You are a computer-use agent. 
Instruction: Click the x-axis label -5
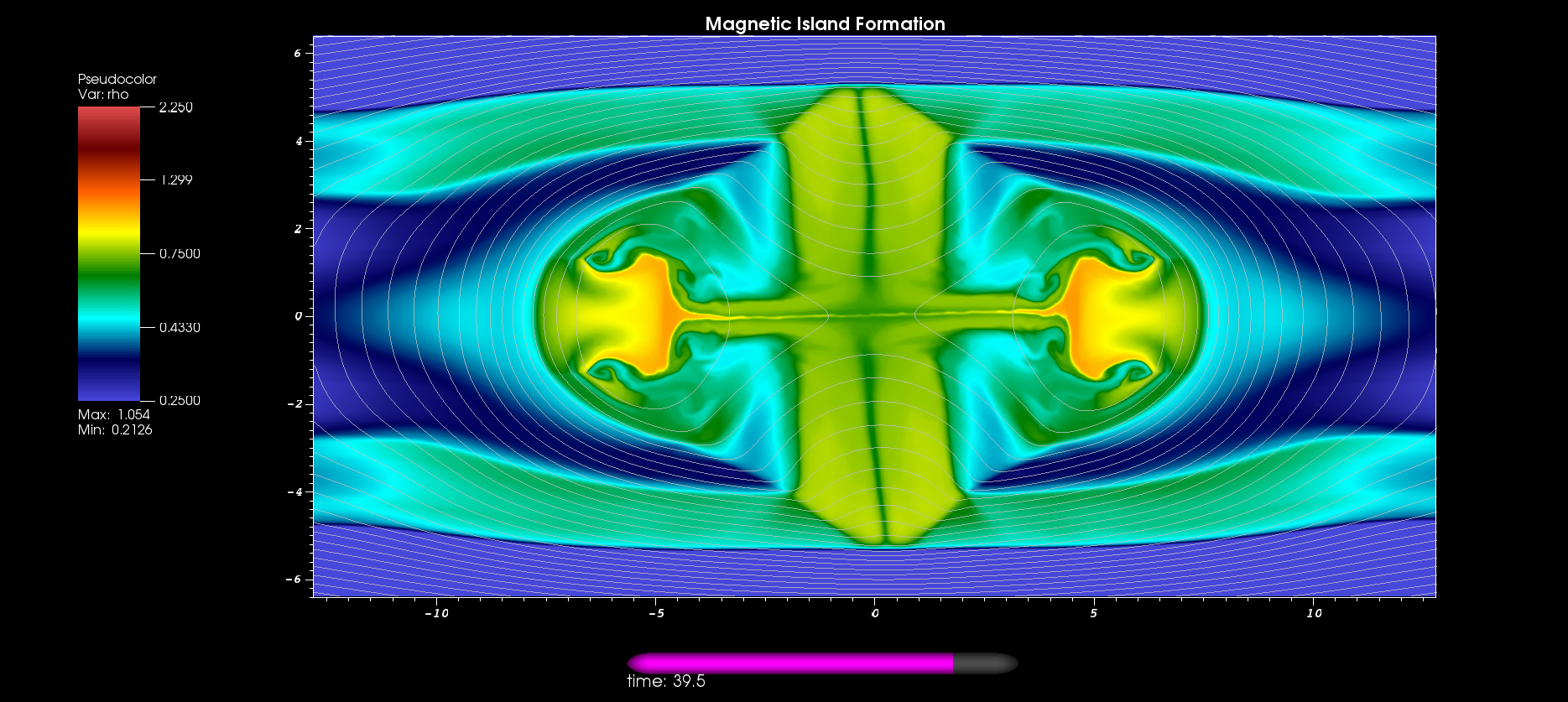click(656, 613)
